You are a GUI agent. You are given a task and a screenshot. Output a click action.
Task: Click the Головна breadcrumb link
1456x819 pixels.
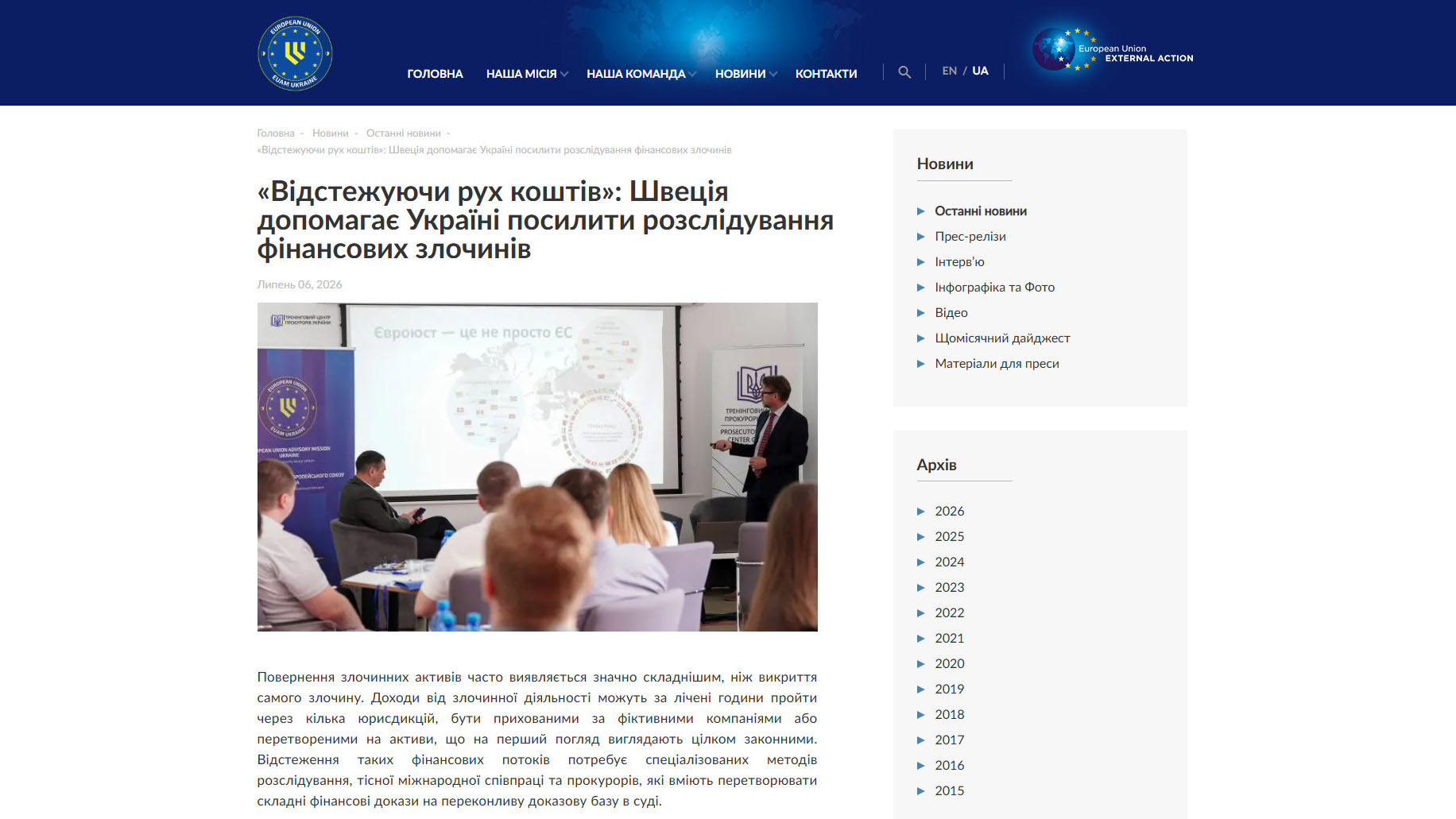pos(276,133)
